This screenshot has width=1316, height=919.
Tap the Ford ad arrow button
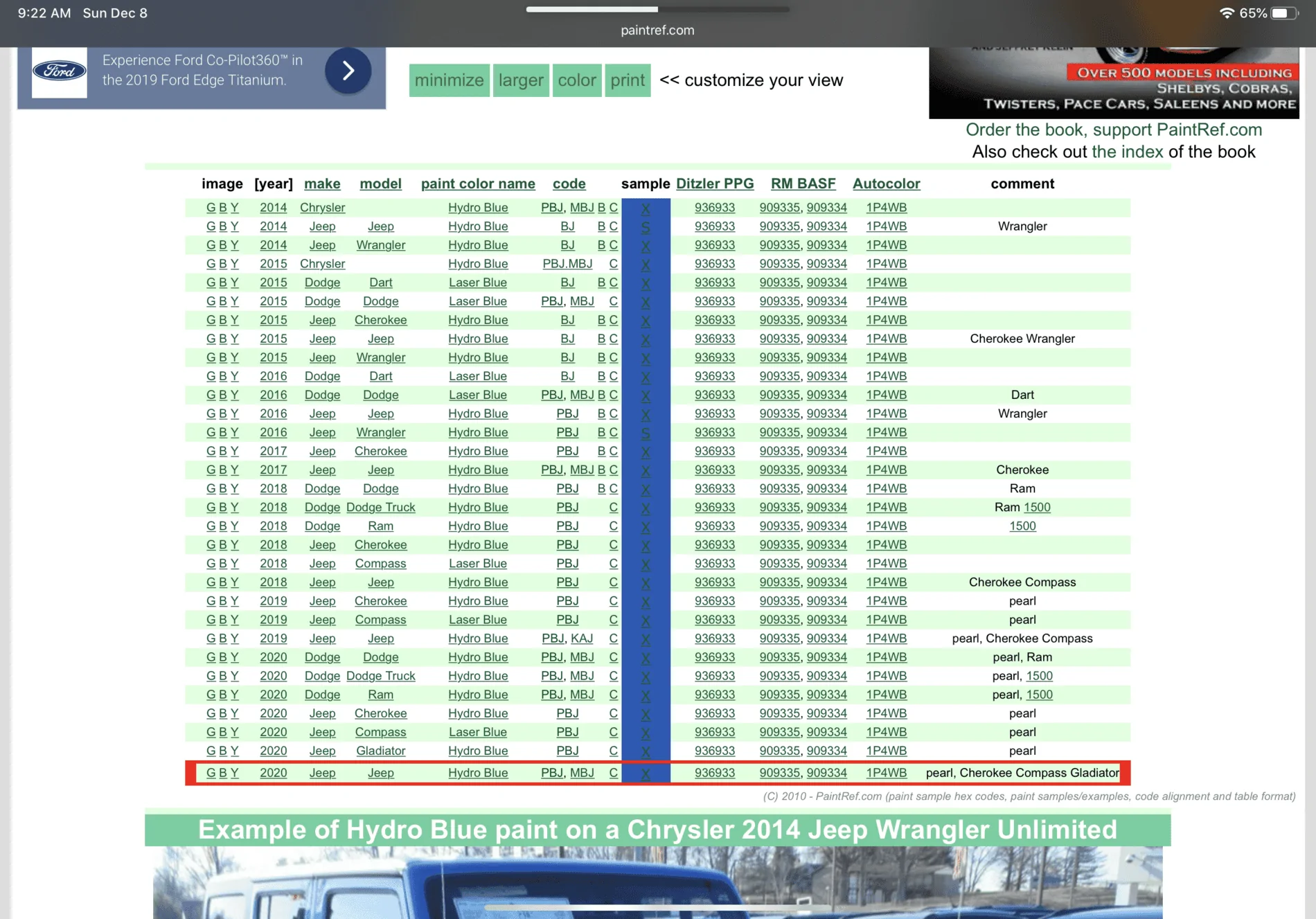click(348, 71)
